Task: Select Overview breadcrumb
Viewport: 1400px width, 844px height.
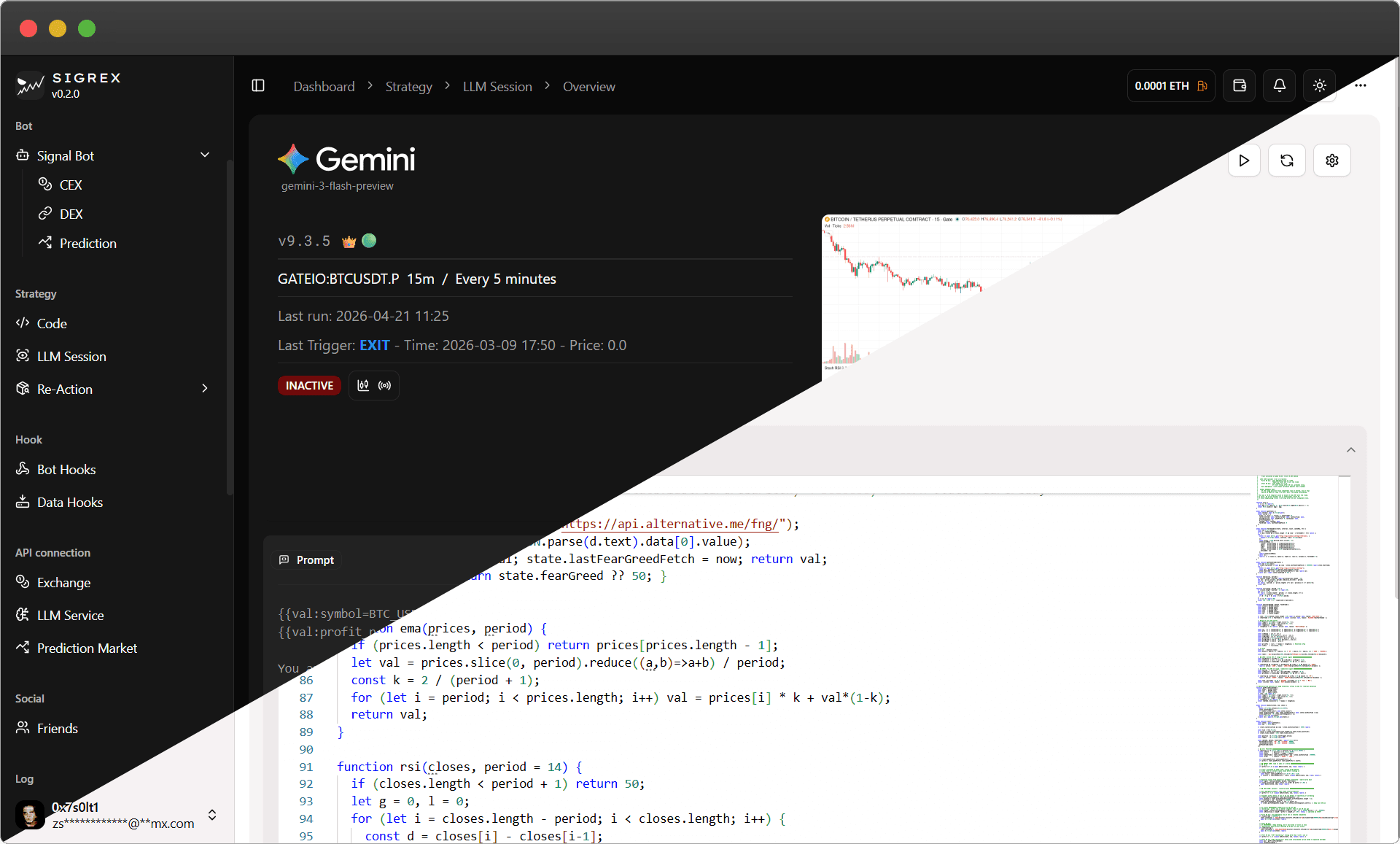Action: (x=588, y=86)
